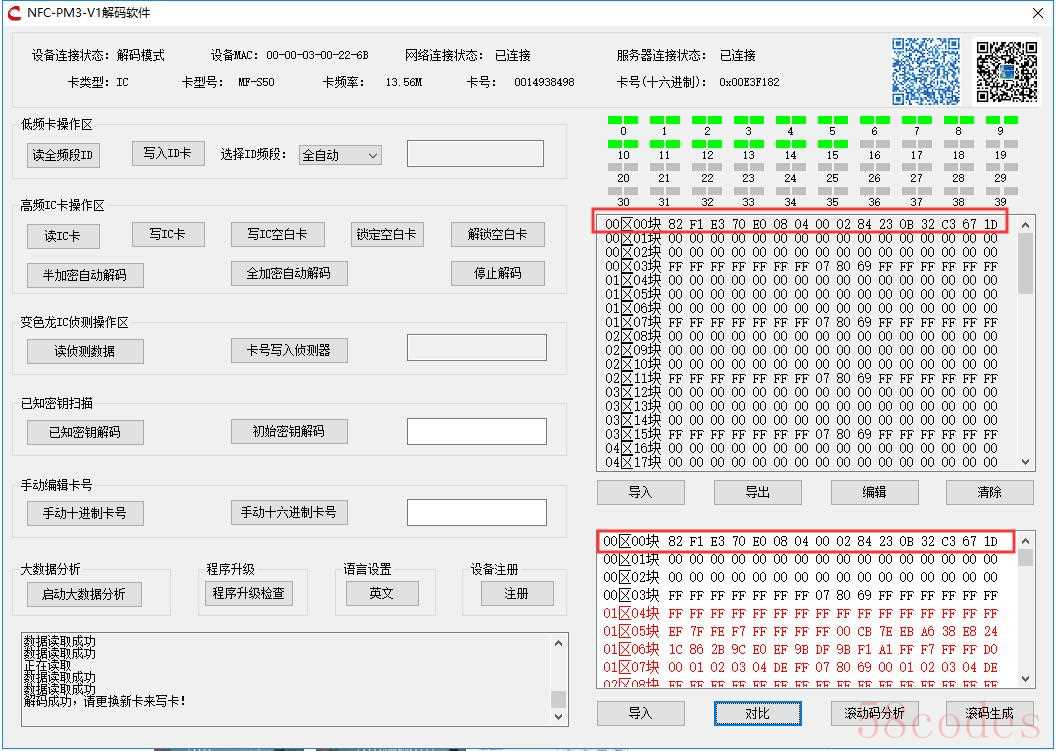
Task: Click the 对比 compare button
Action: click(x=758, y=713)
